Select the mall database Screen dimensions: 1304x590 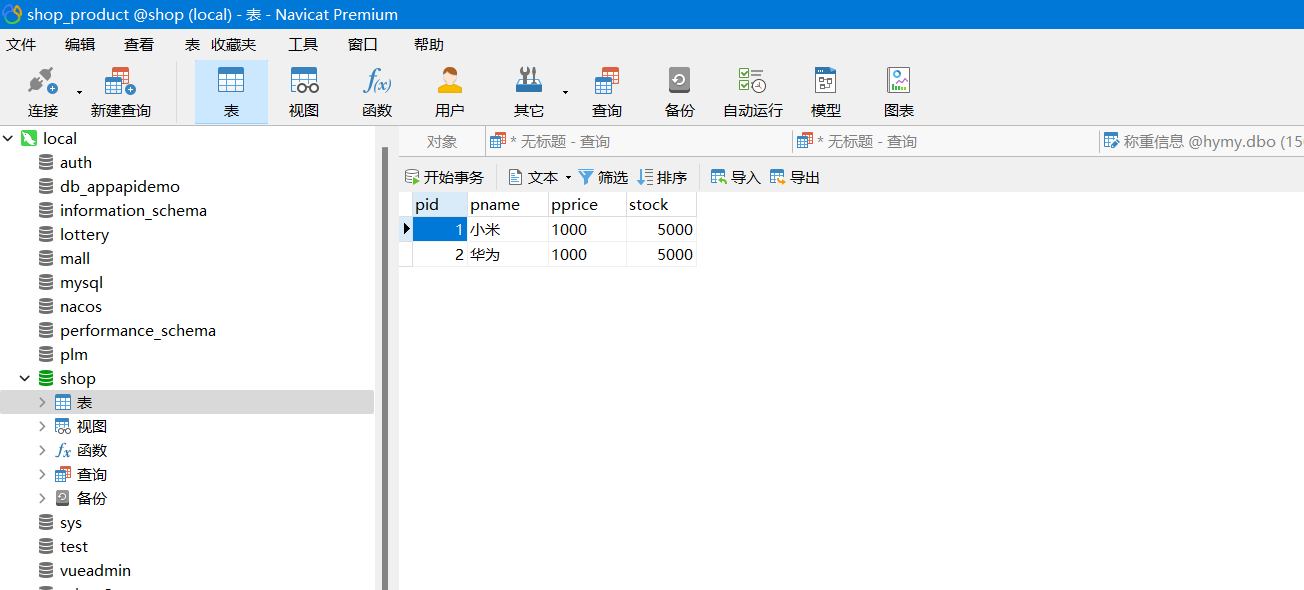tap(75, 259)
